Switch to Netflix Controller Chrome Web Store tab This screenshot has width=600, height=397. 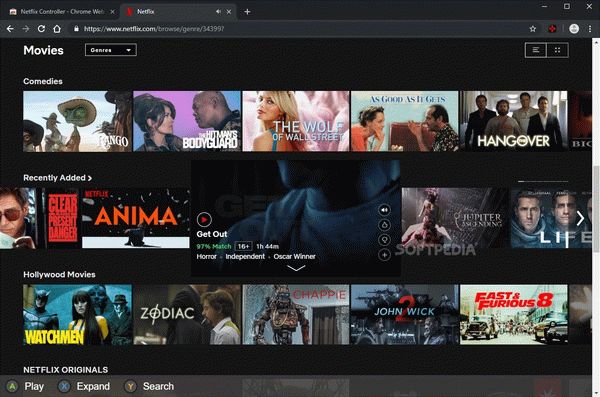coord(62,11)
